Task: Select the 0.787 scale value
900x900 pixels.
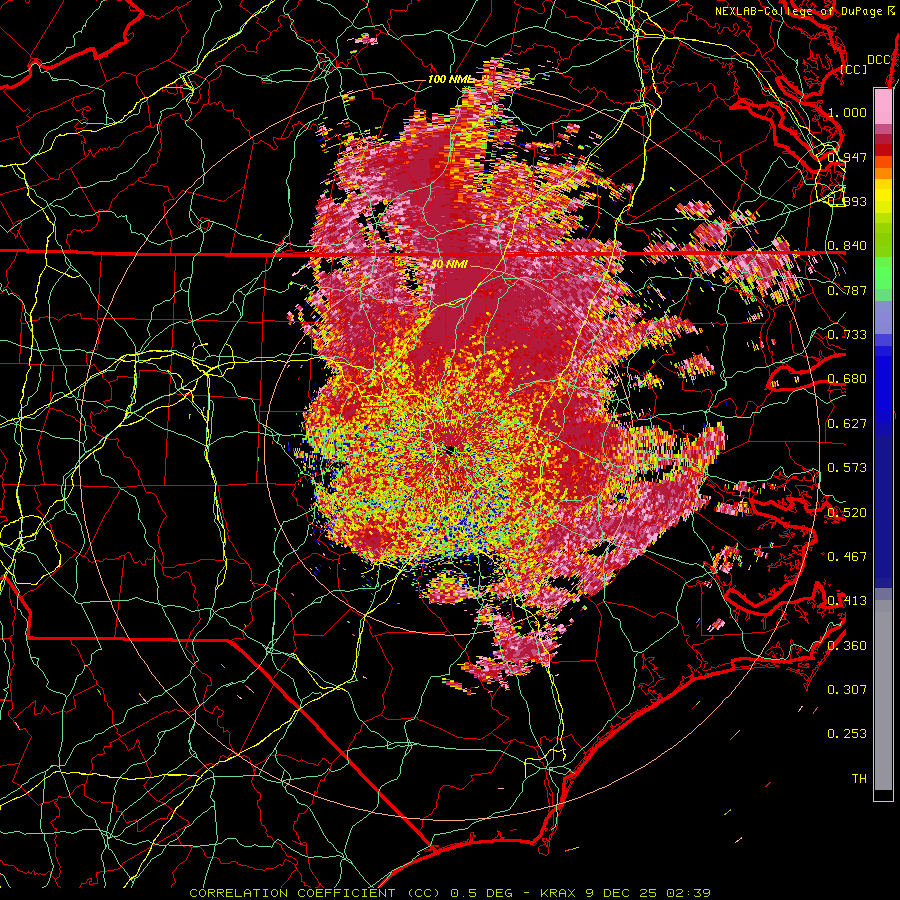Action: click(847, 290)
